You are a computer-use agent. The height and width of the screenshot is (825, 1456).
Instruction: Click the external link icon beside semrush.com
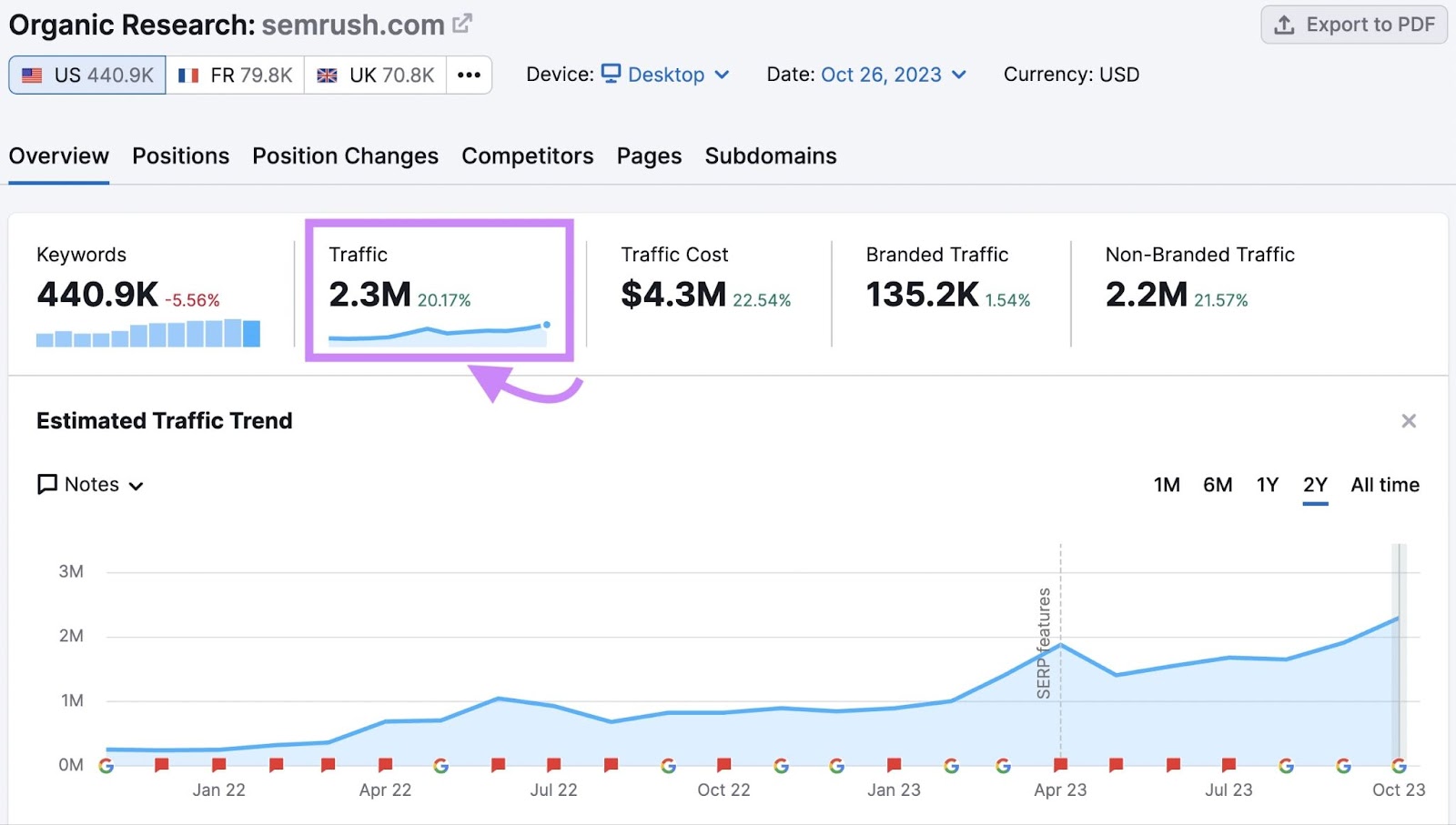click(x=462, y=23)
